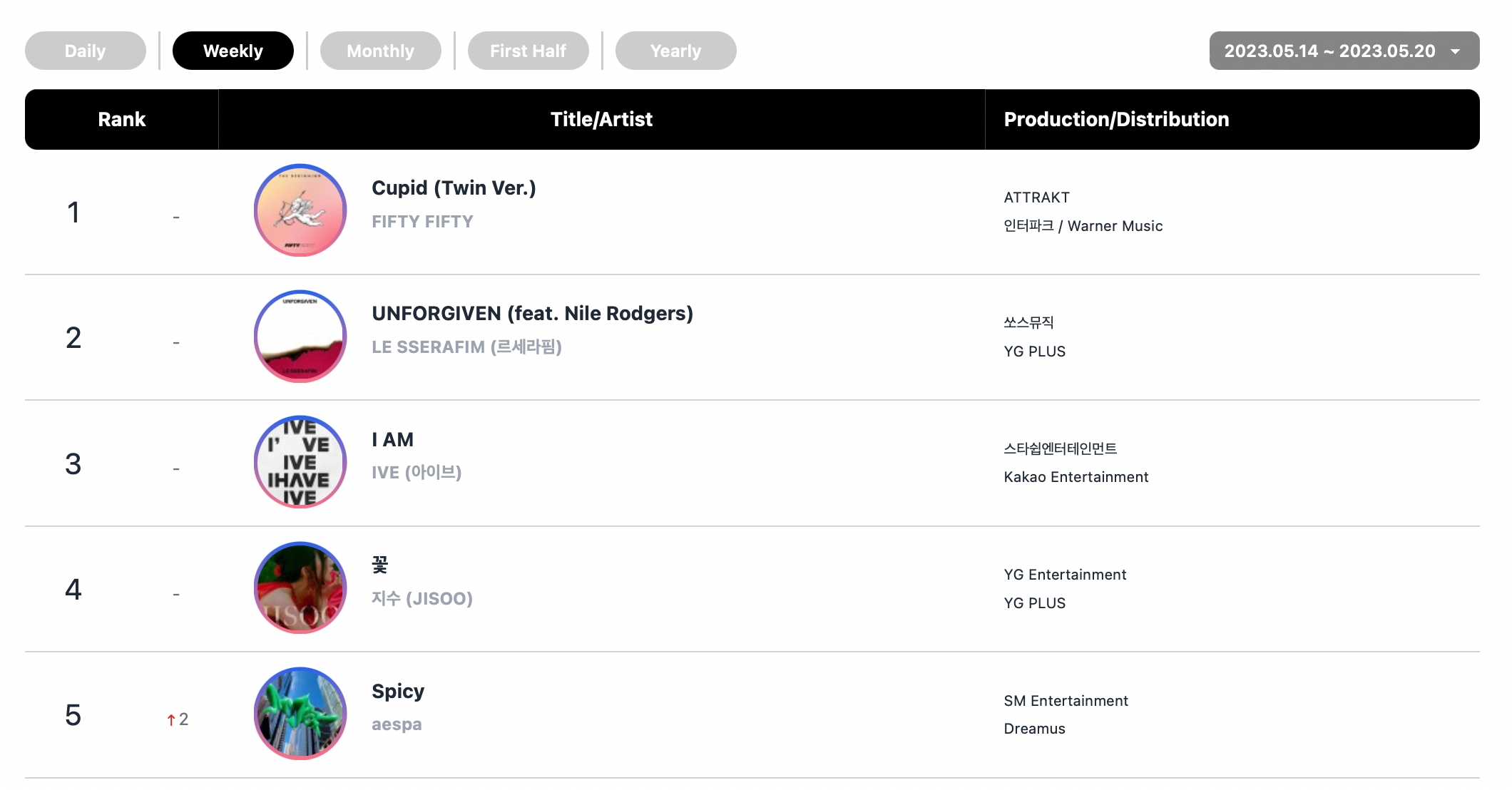This screenshot has width=1512, height=790.
Task: Switch to the Yearly chart tab
Action: pos(676,51)
